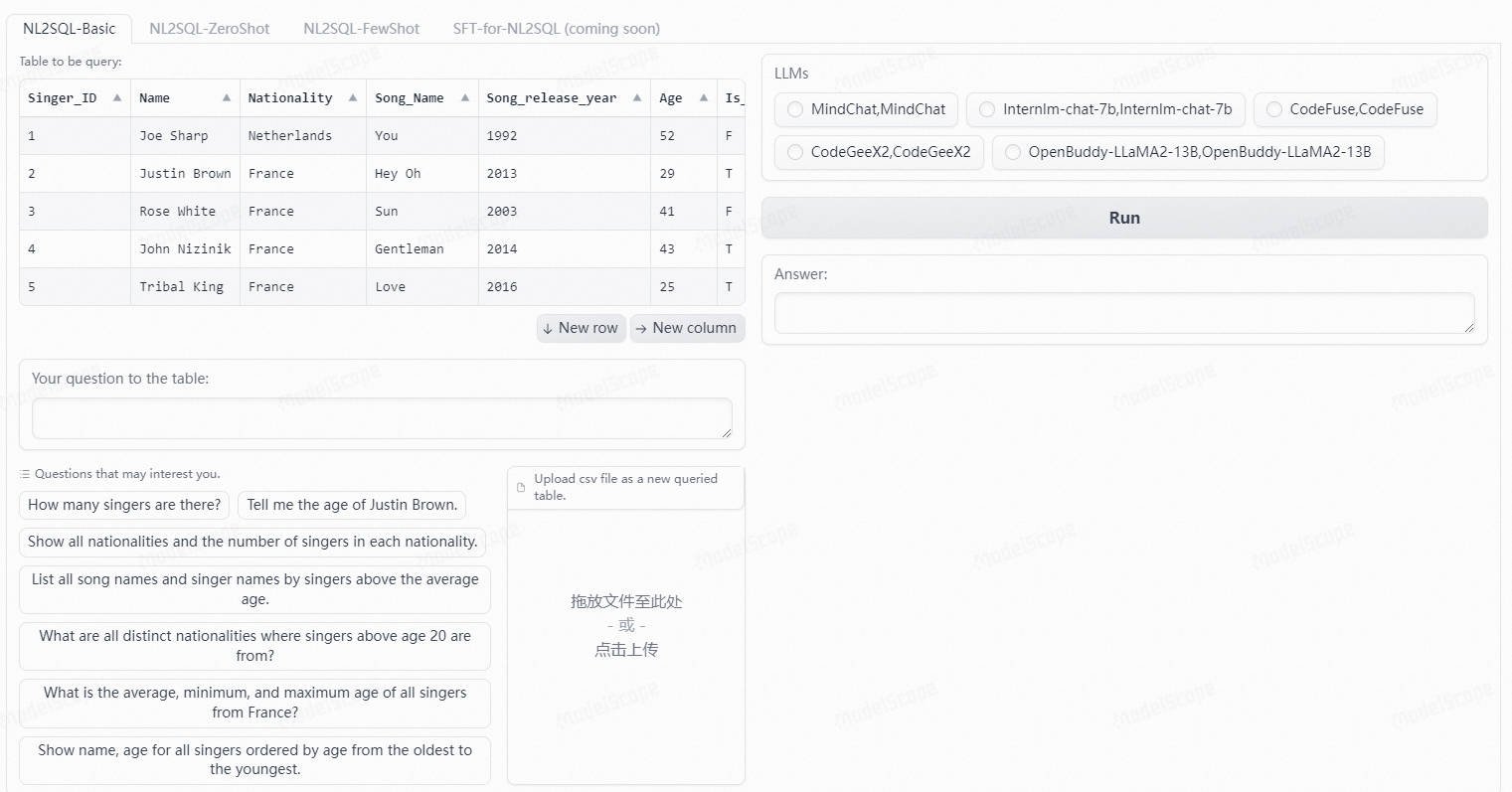The image size is (1512, 792).
Task: Sort by Song_release_year column arrow
Action: click(637, 97)
